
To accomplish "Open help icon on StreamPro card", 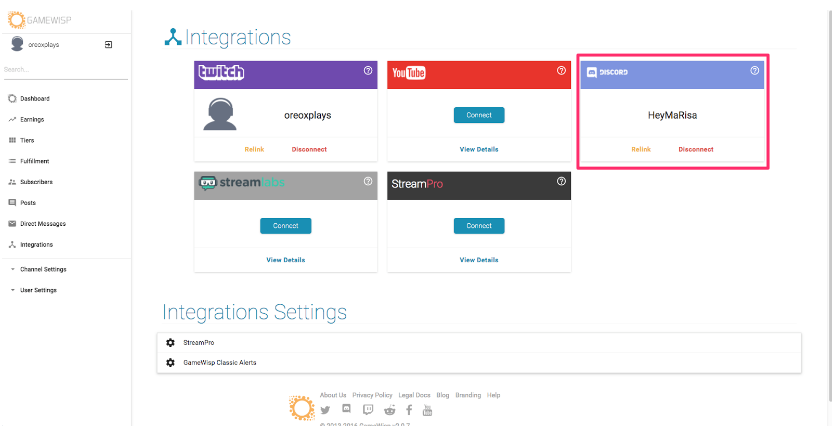I will [561, 182].
